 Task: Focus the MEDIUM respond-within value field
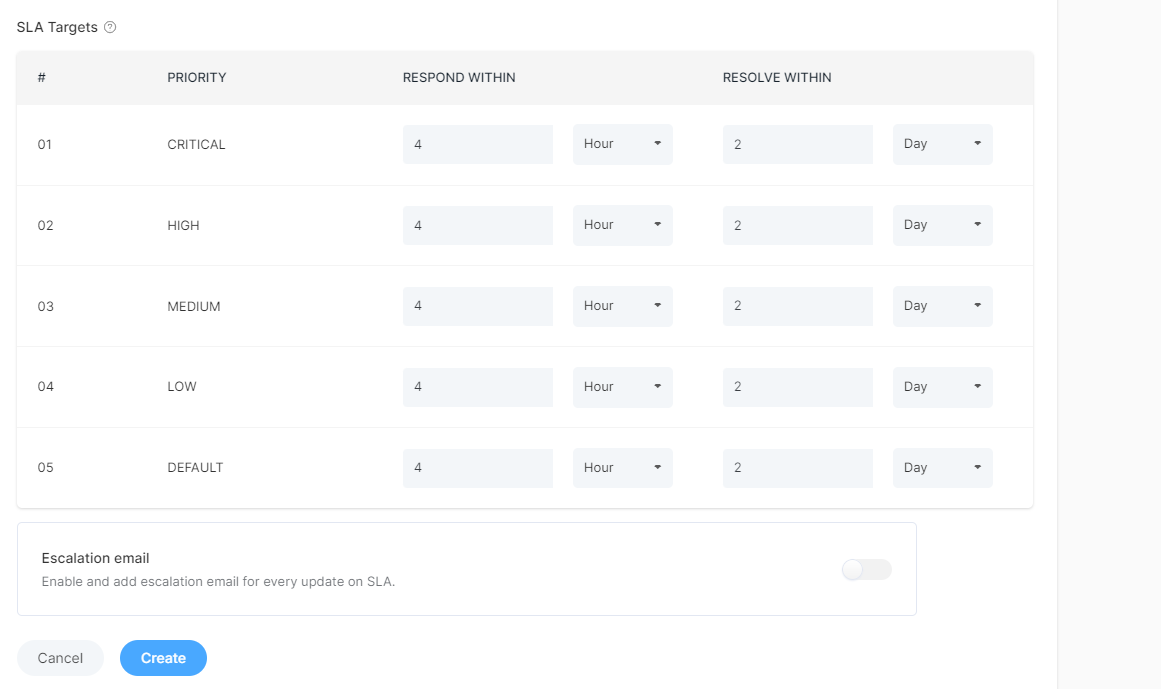(x=478, y=306)
